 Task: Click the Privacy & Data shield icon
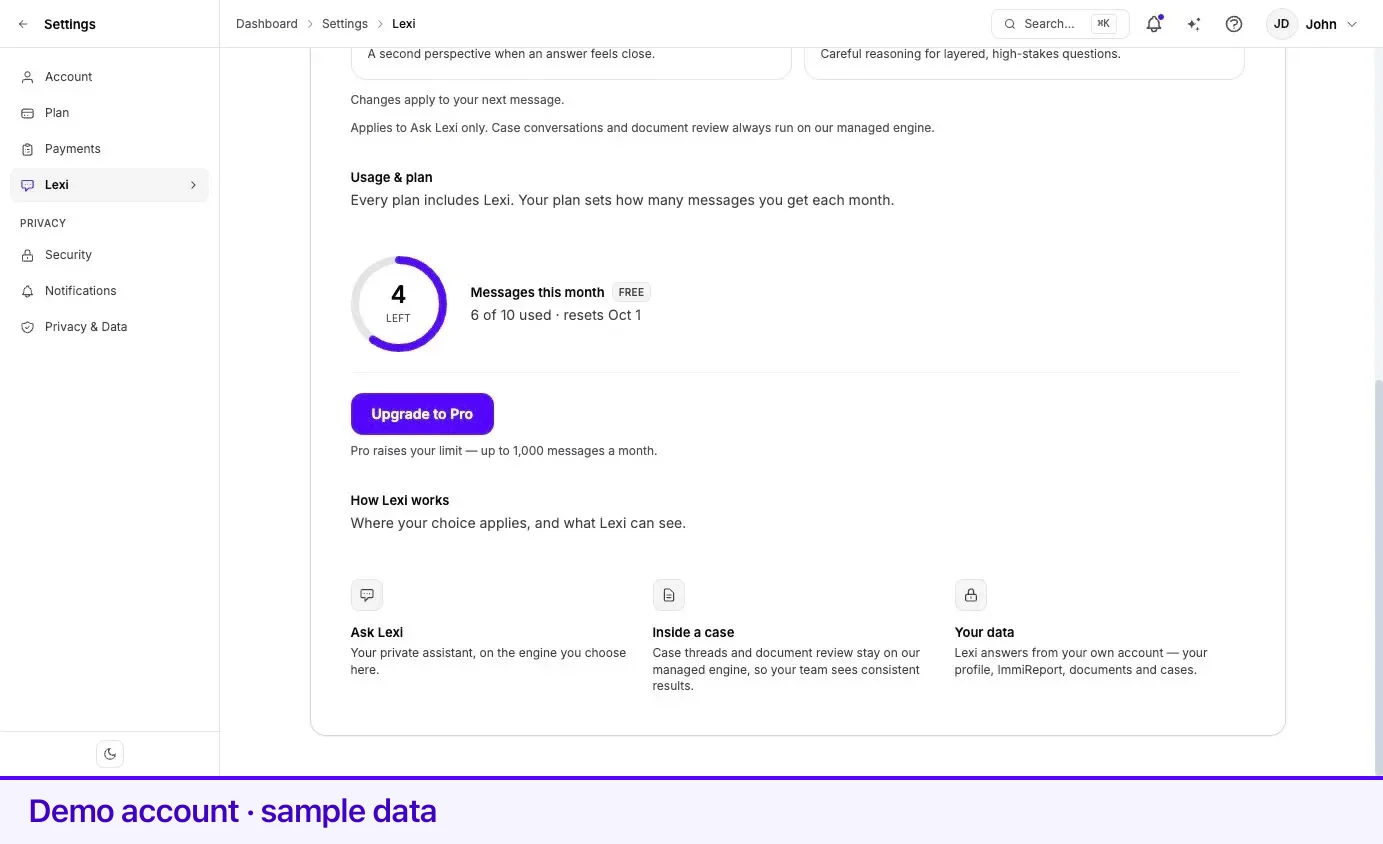[27, 327]
